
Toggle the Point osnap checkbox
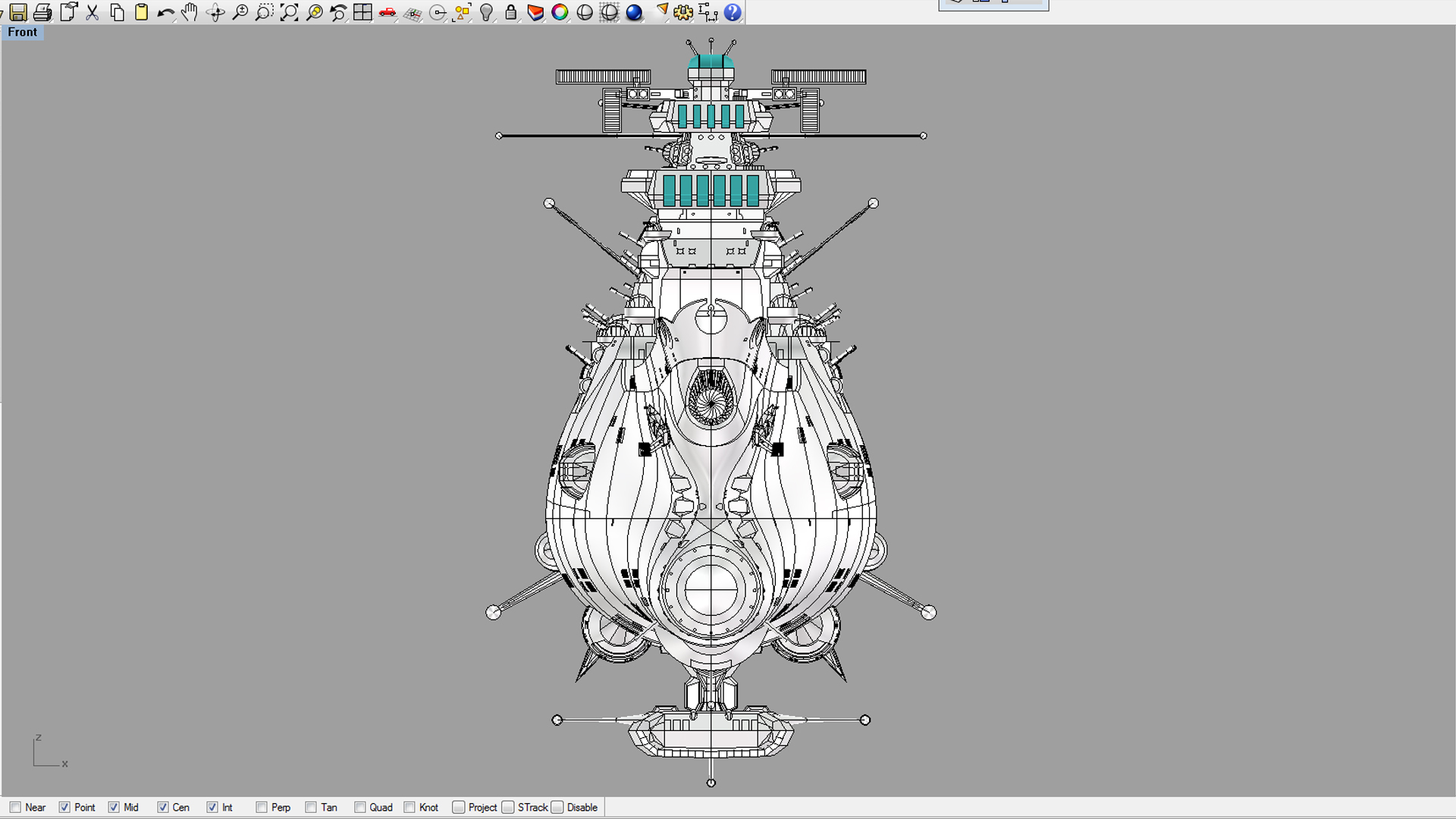[x=64, y=807]
